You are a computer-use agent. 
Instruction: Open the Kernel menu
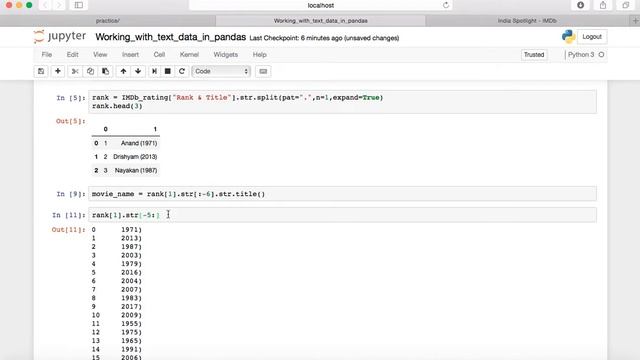pos(189,55)
